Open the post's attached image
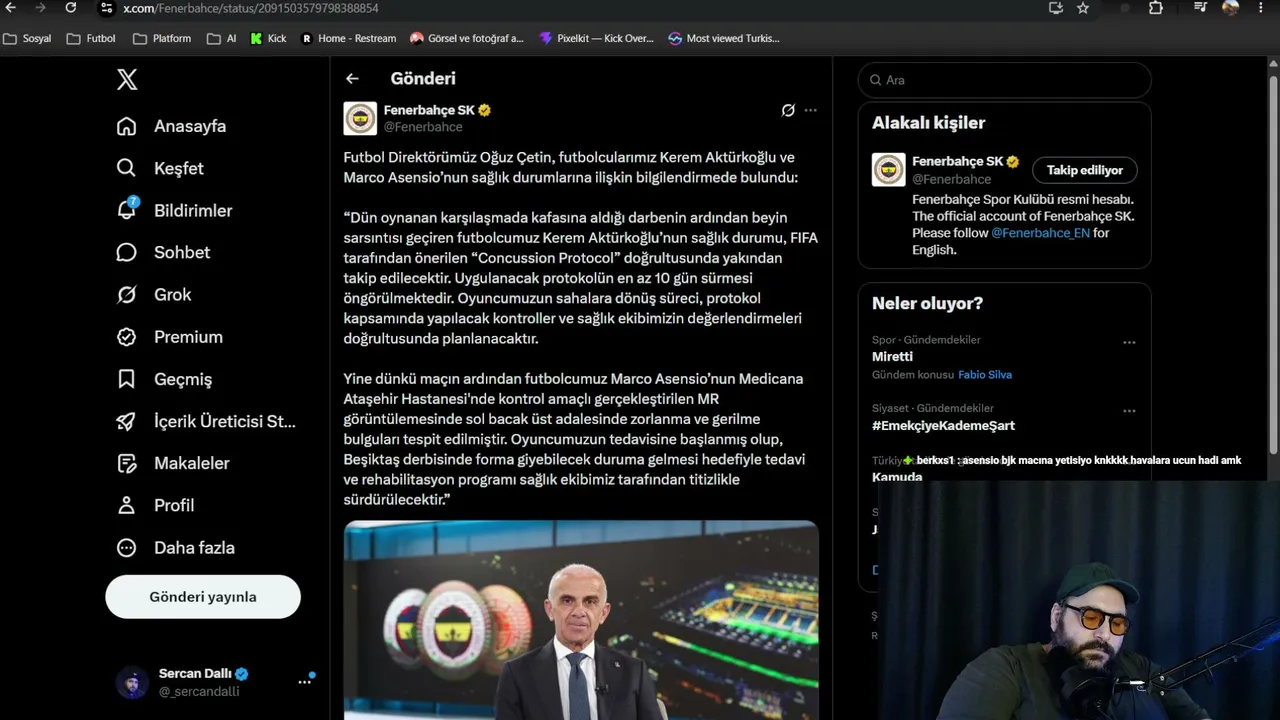 [581, 620]
